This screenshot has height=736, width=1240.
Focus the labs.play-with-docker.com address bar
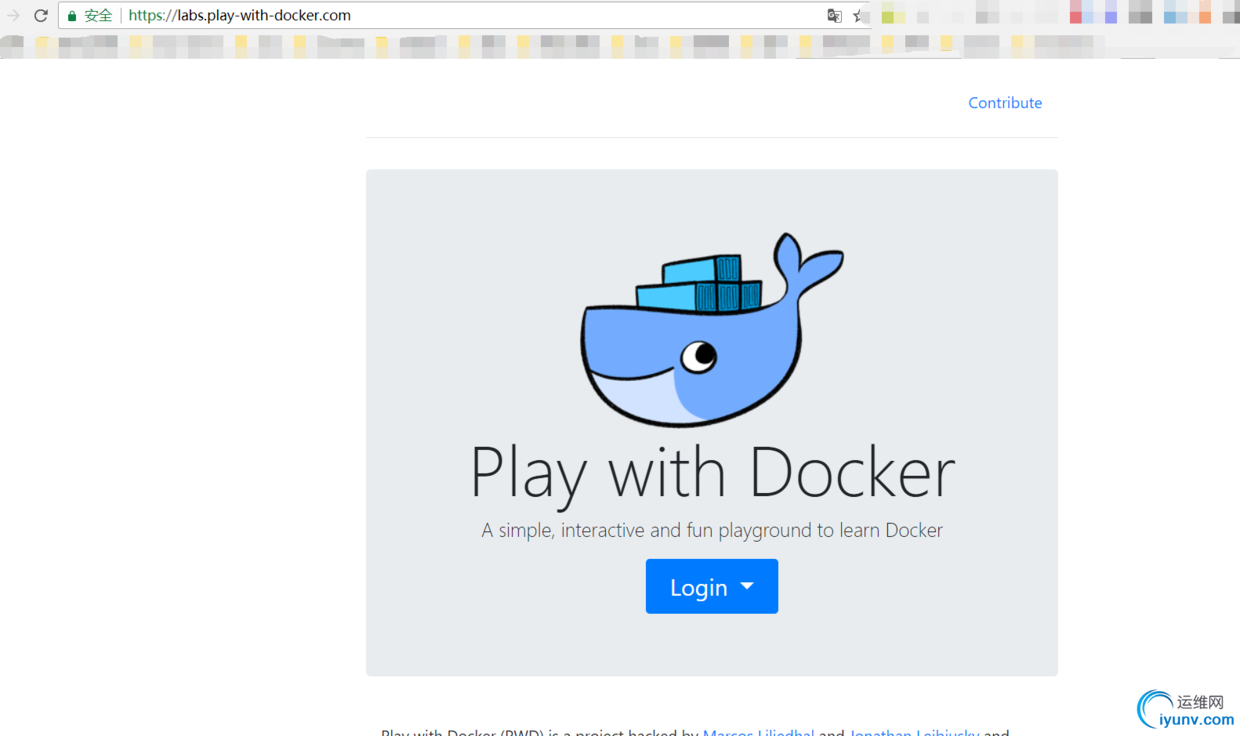tap(465, 16)
